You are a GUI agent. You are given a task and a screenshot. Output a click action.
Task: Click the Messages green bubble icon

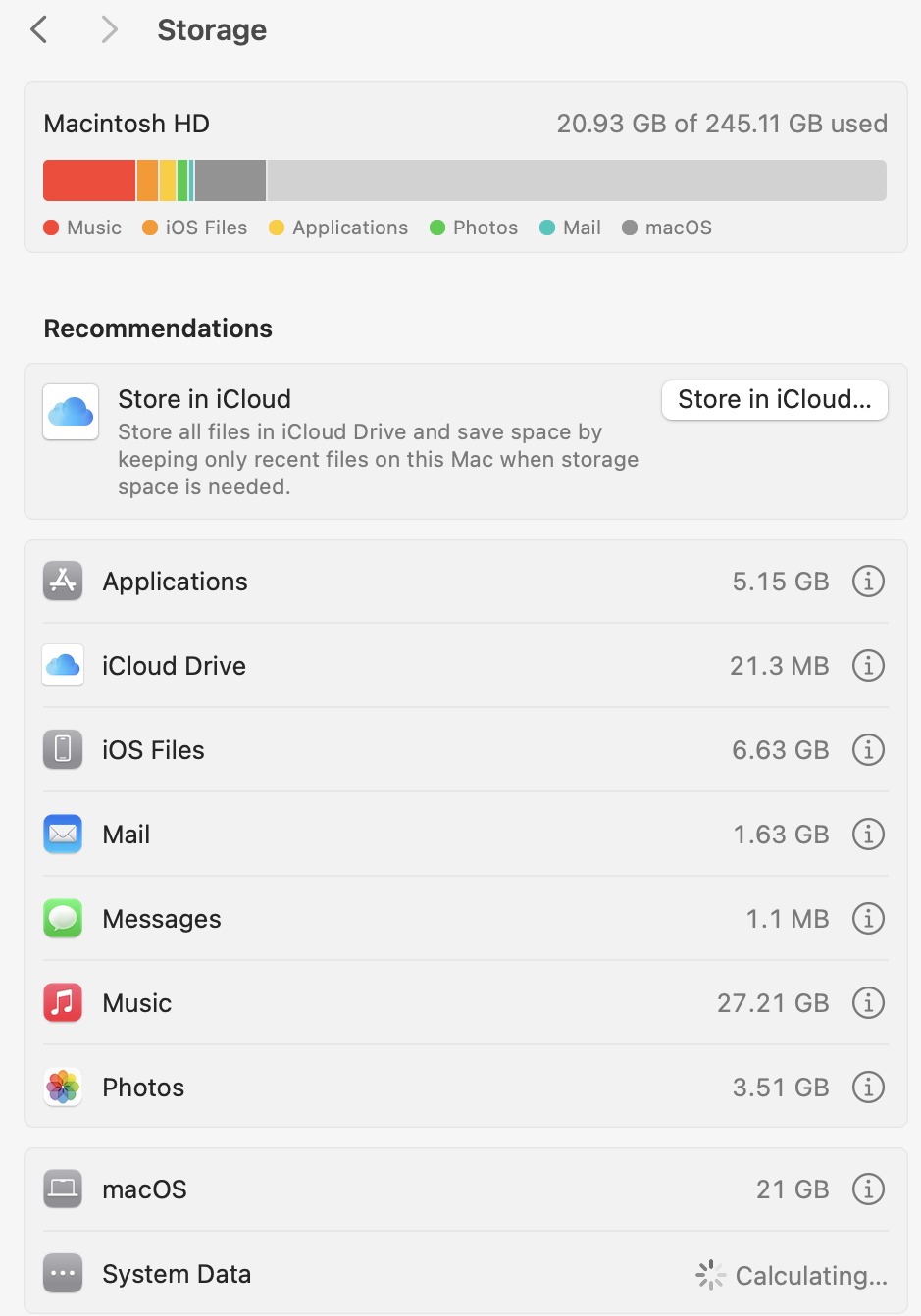click(x=63, y=919)
